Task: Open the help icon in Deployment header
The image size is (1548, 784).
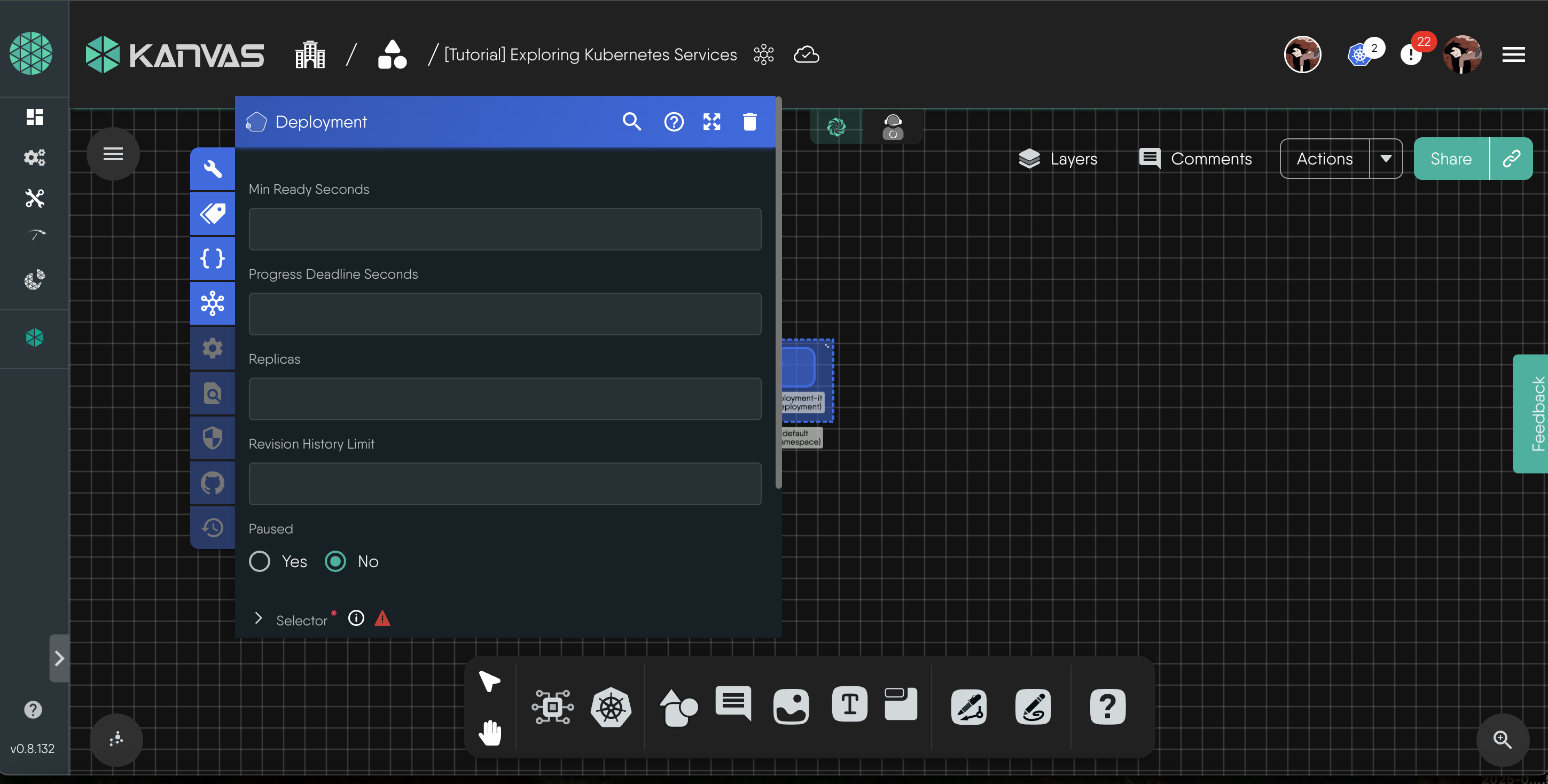Action: 673,122
